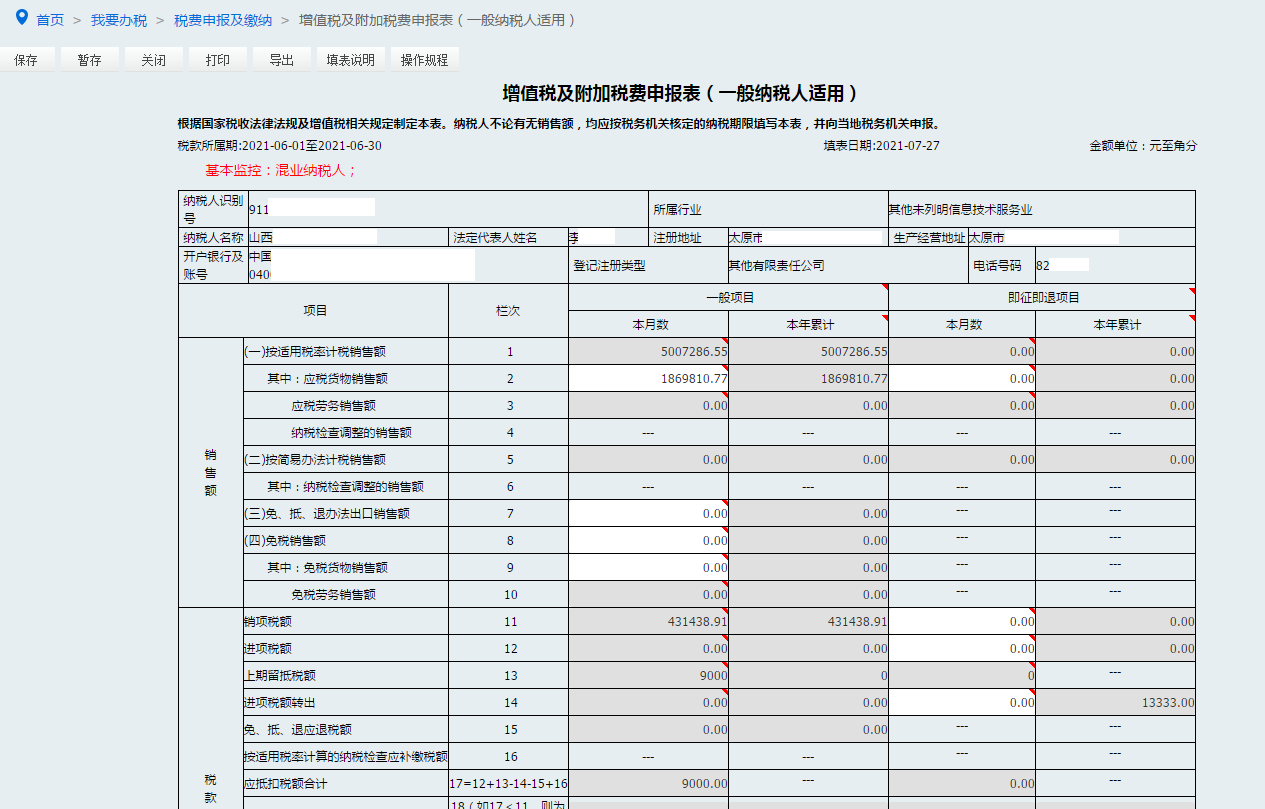Viewport: 1265px width, 809px height.
Task: Open the 我要办税 breadcrumb link
Action: tap(119, 20)
